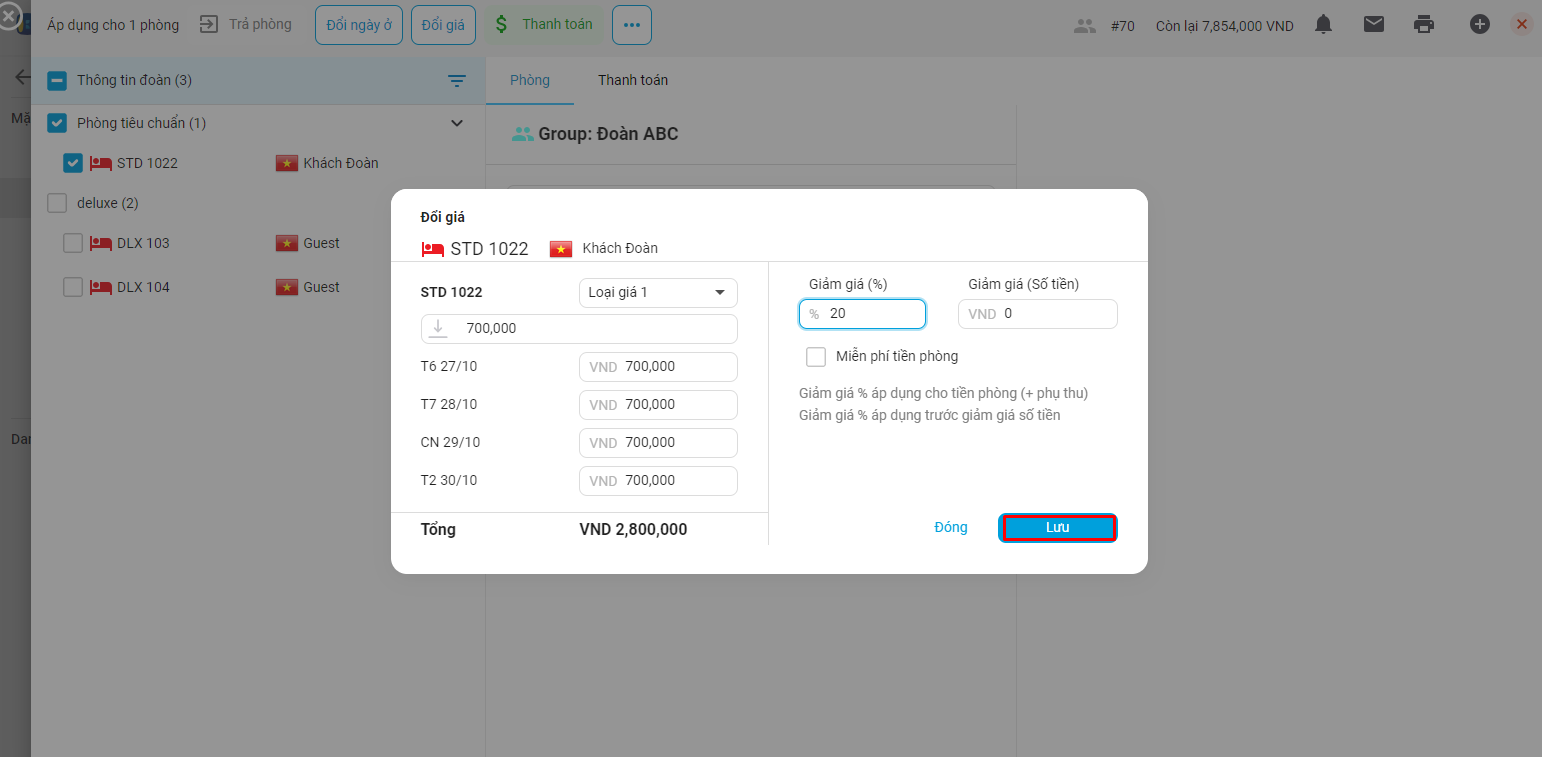Tick the DLX 104 room checkbox
Image resolution: width=1542 pixels, height=757 pixels.
73,287
